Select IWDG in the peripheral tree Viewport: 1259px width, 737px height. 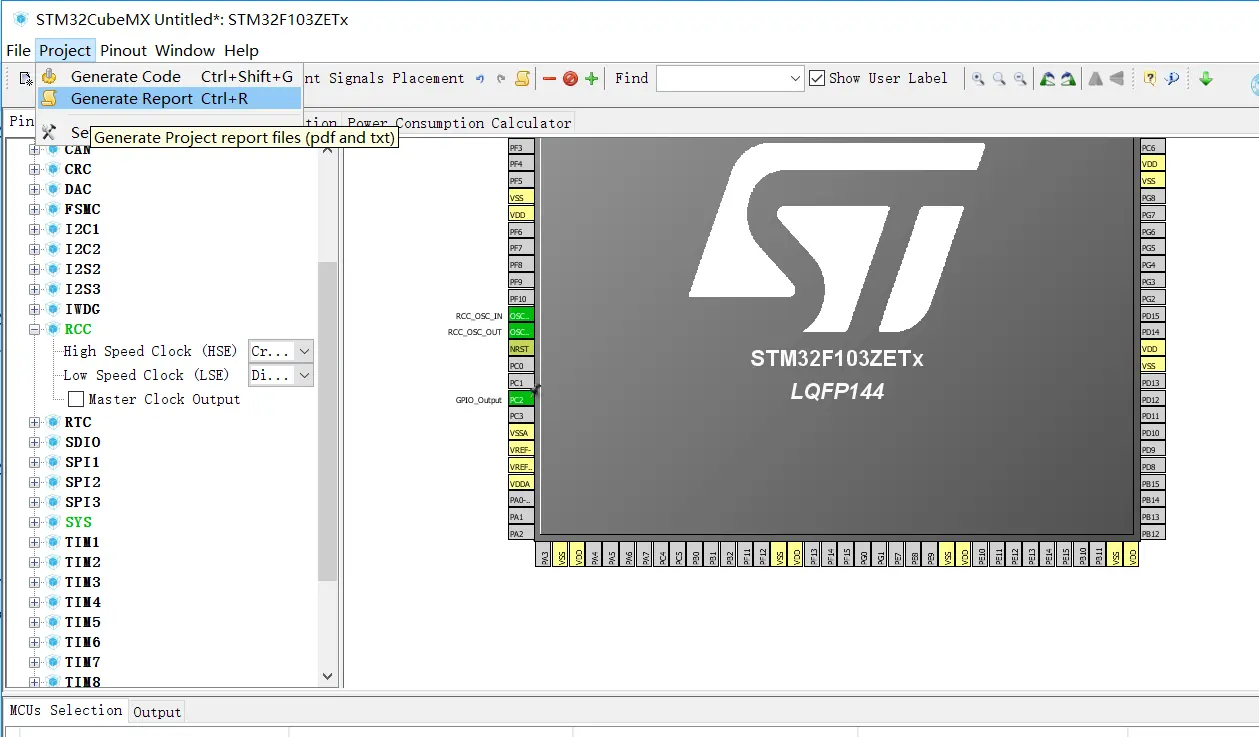click(82, 309)
